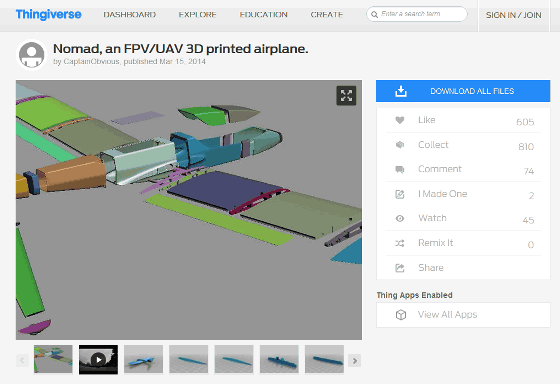This screenshot has height=384, width=560.
Task: Open the author avatar profile picture
Action: (x=31, y=55)
